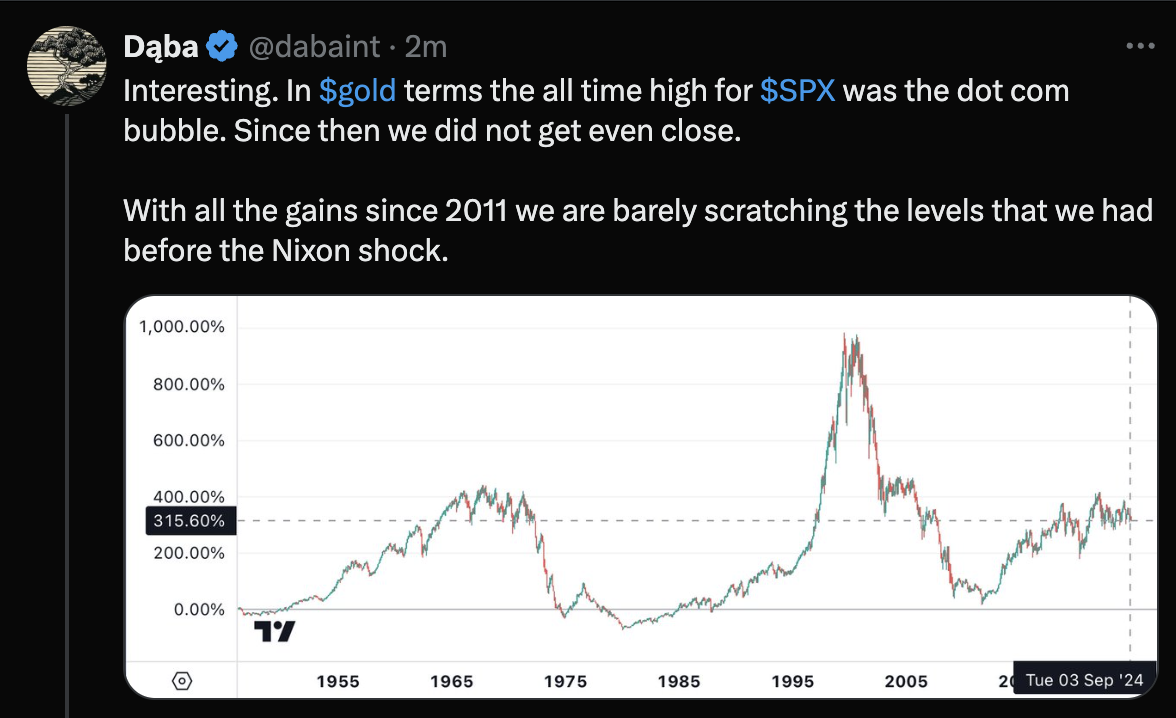This screenshot has height=718, width=1176.
Task: Click the 1995 label on time axis
Action: 793,681
